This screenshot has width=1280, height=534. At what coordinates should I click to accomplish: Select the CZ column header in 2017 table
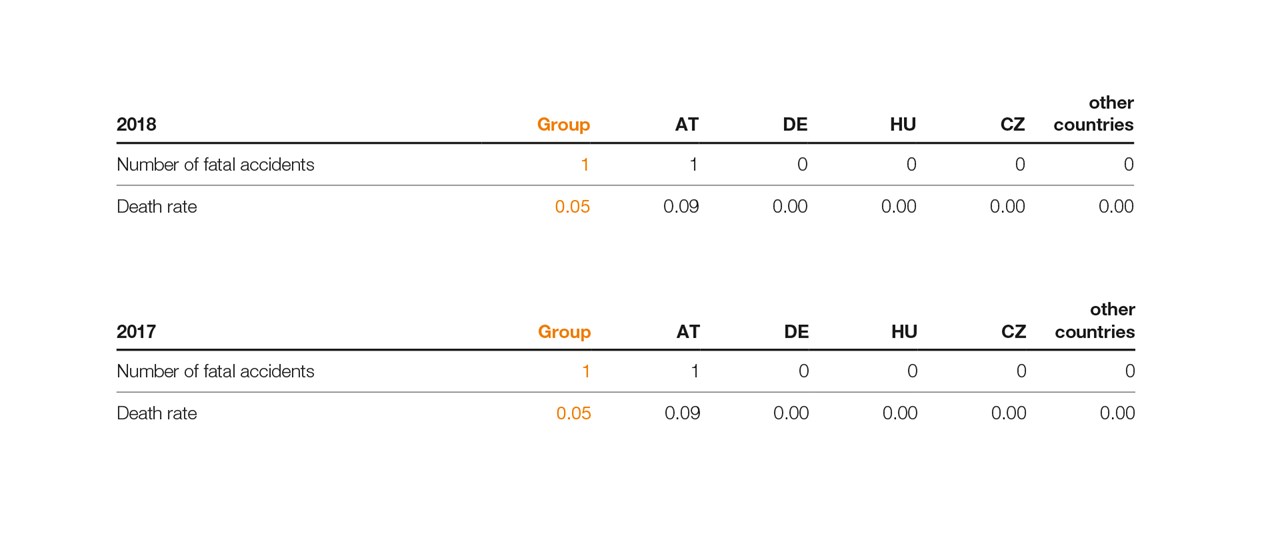coord(1013,332)
